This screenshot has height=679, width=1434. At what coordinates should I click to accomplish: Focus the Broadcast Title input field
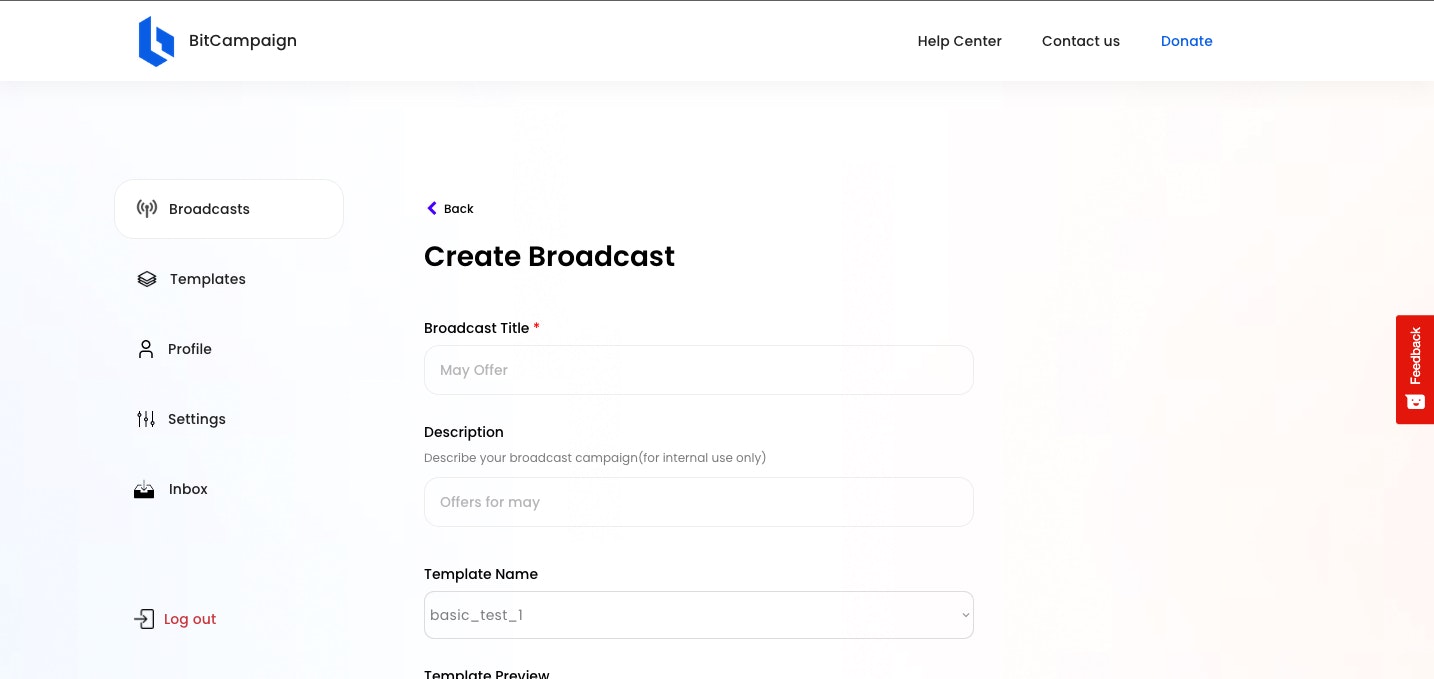[x=699, y=370]
